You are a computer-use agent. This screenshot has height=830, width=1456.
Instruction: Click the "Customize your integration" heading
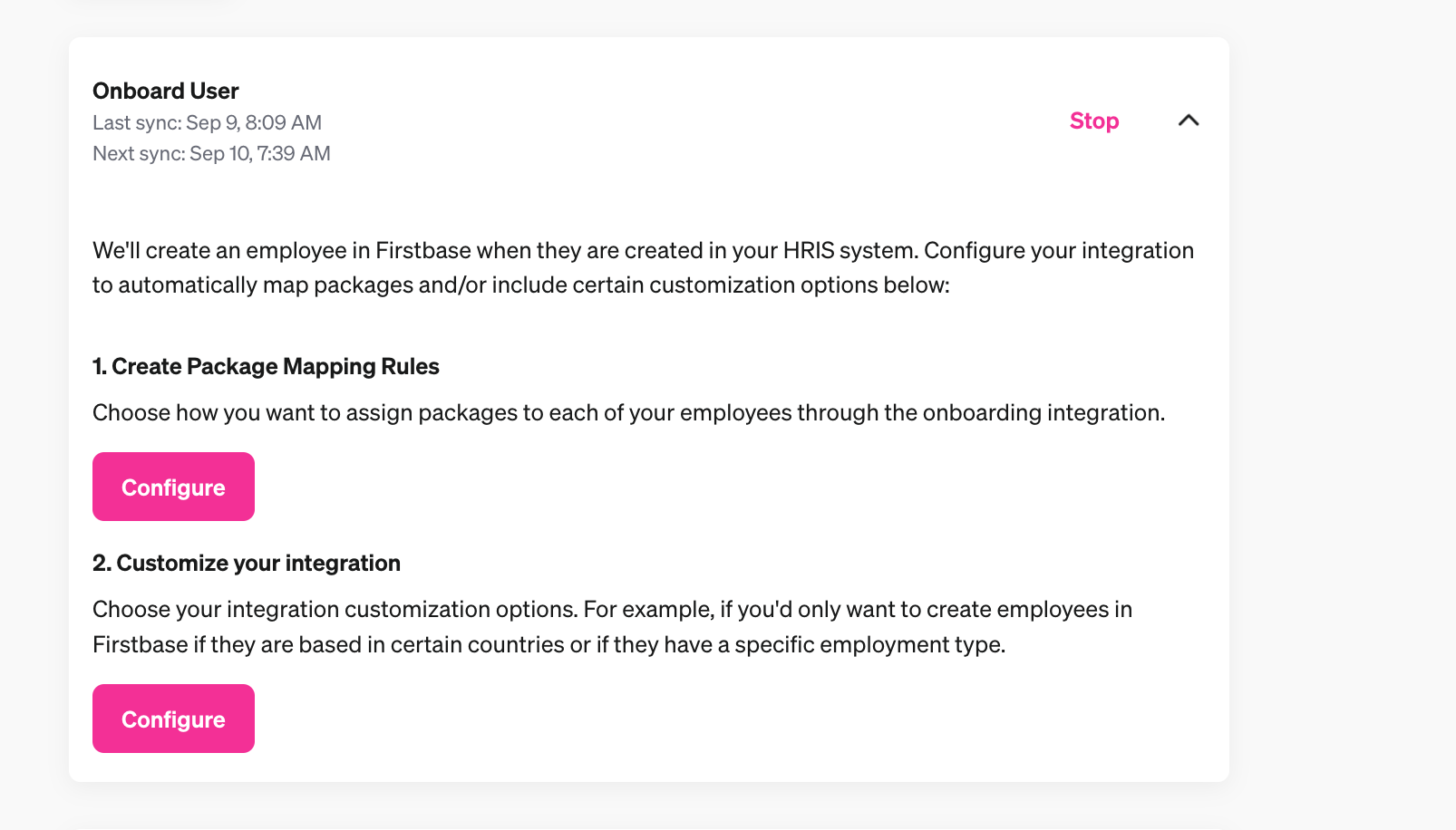point(247,564)
